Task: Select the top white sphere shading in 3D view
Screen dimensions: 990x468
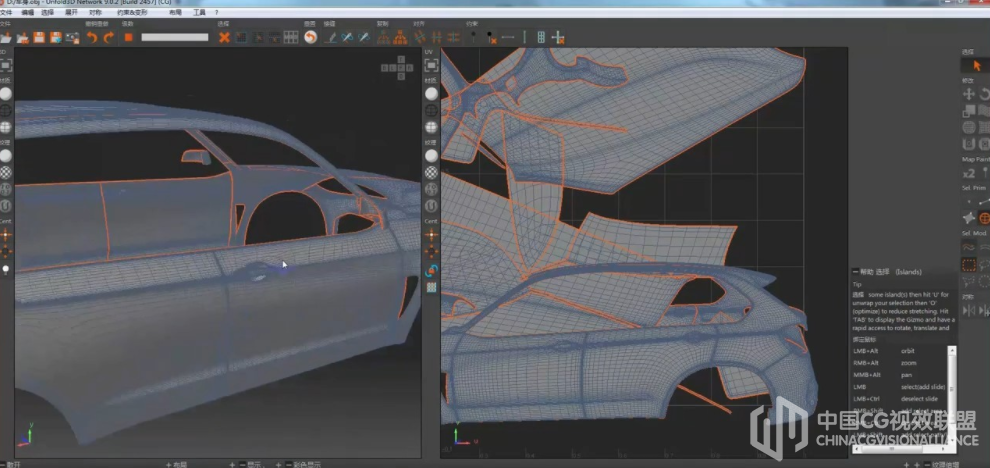Action: coord(6,93)
